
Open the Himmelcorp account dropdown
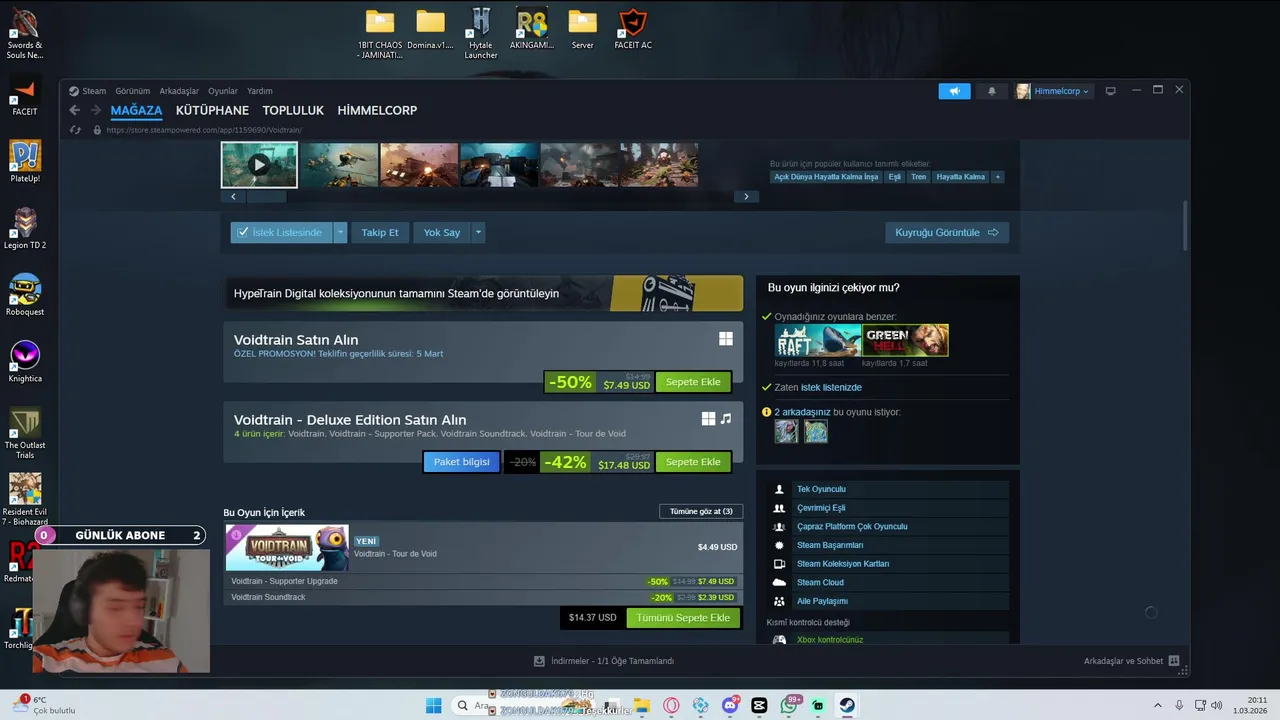[1053, 91]
